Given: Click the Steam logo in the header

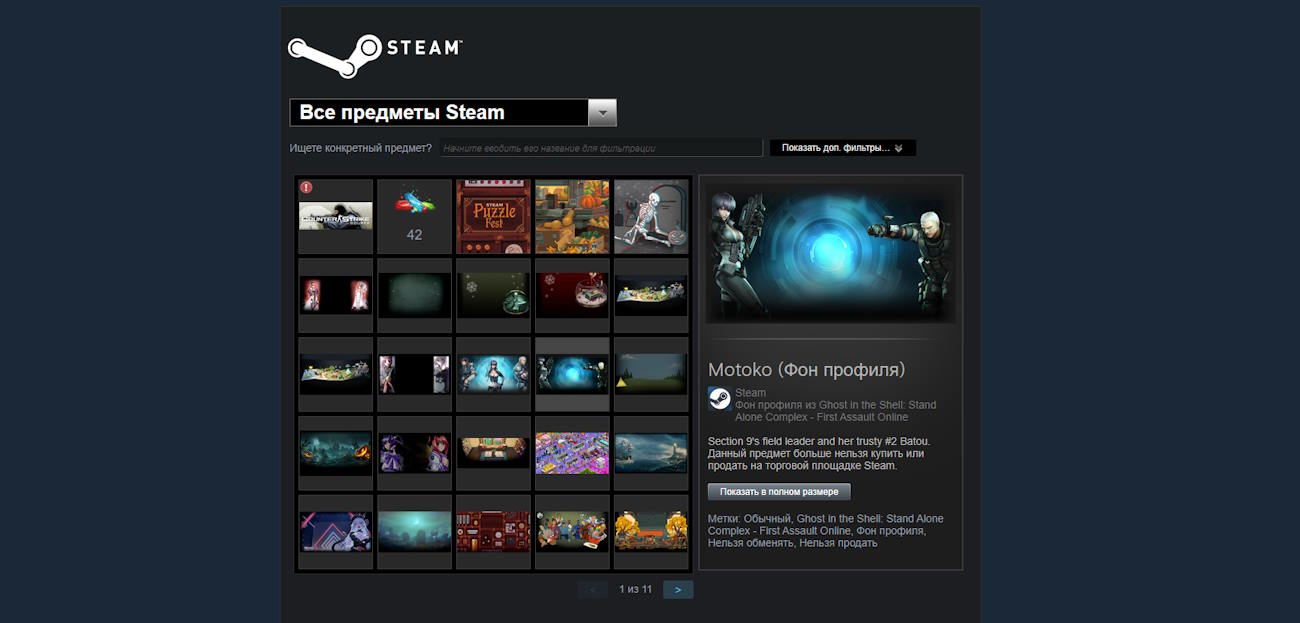Looking at the screenshot, I should (x=375, y=56).
